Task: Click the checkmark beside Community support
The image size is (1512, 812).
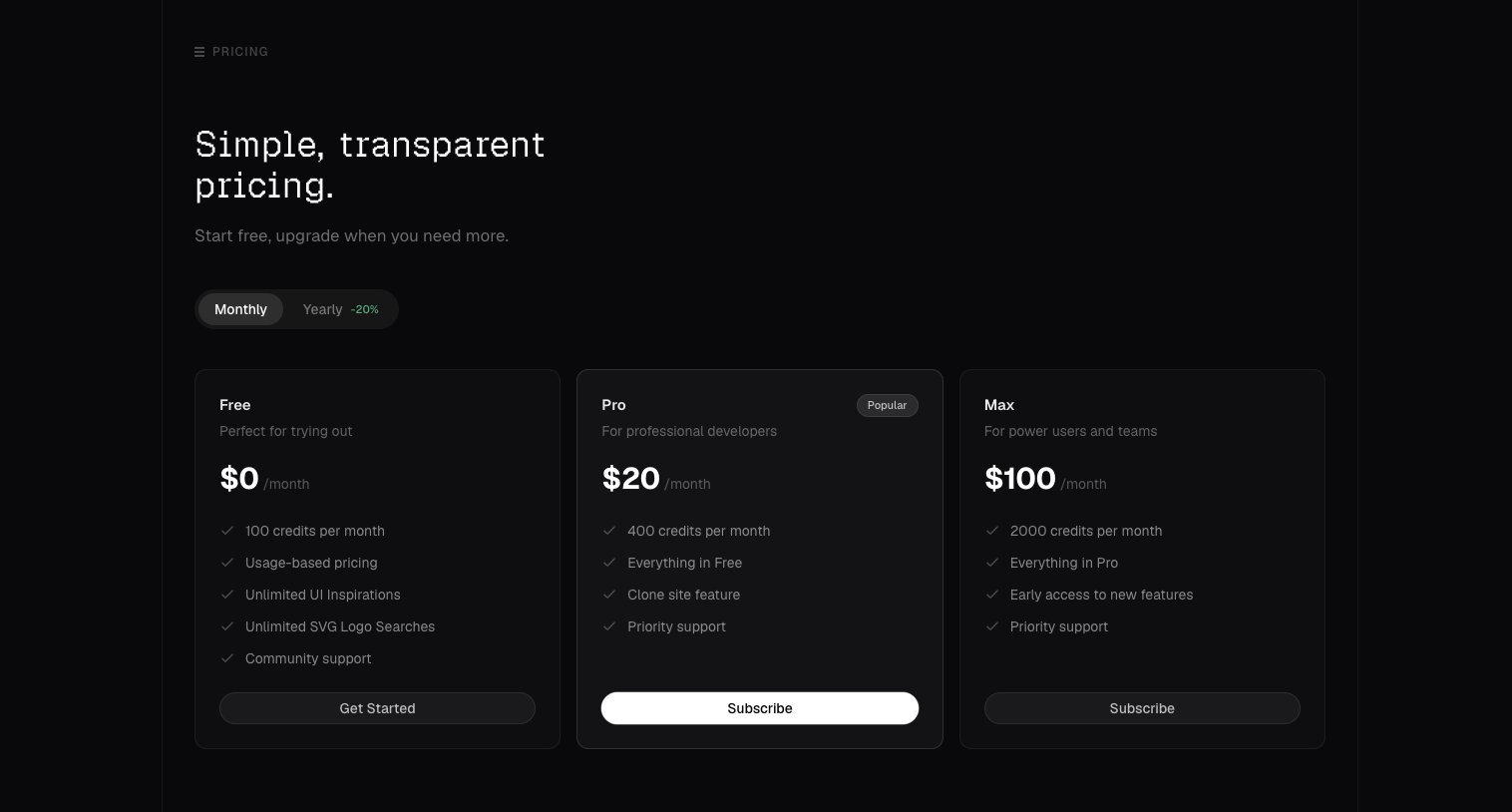Action: (227, 658)
